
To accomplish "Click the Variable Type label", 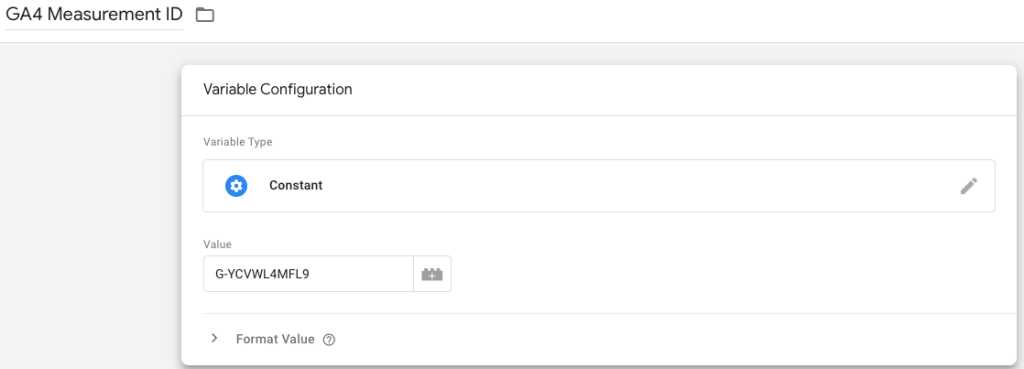I will (238, 142).
